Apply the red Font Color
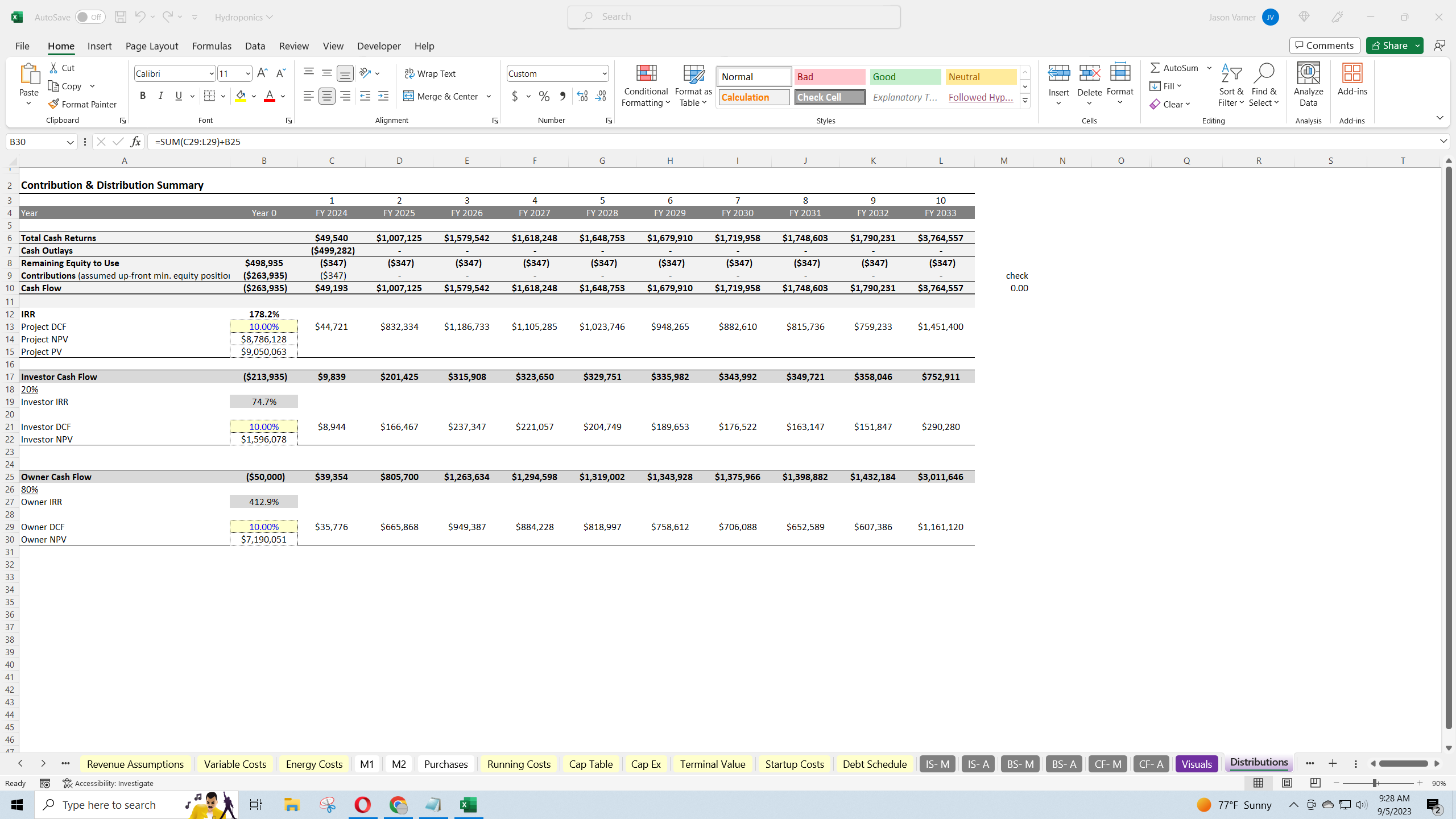This screenshot has width=1456, height=819. point(270,96)
